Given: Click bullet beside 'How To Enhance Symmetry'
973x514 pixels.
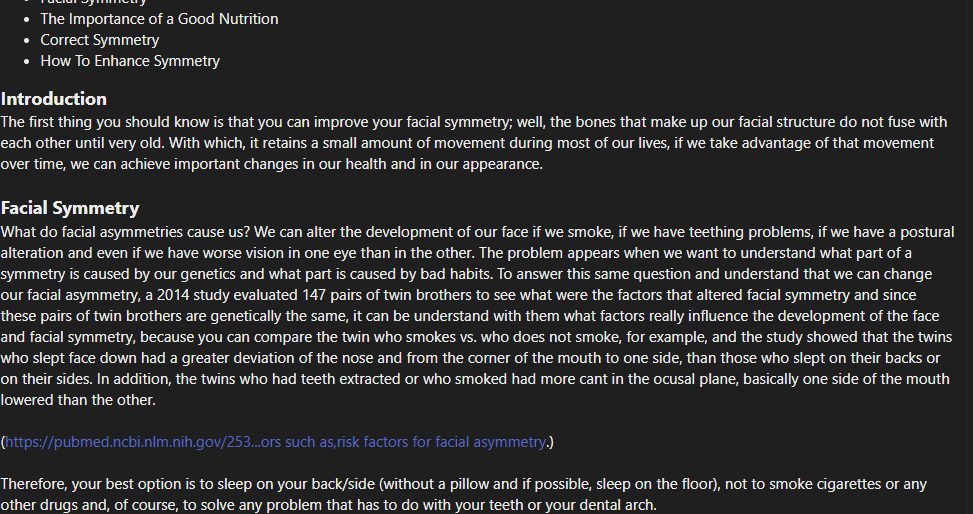Looking at the screenshot, I should tap(28, 61).
